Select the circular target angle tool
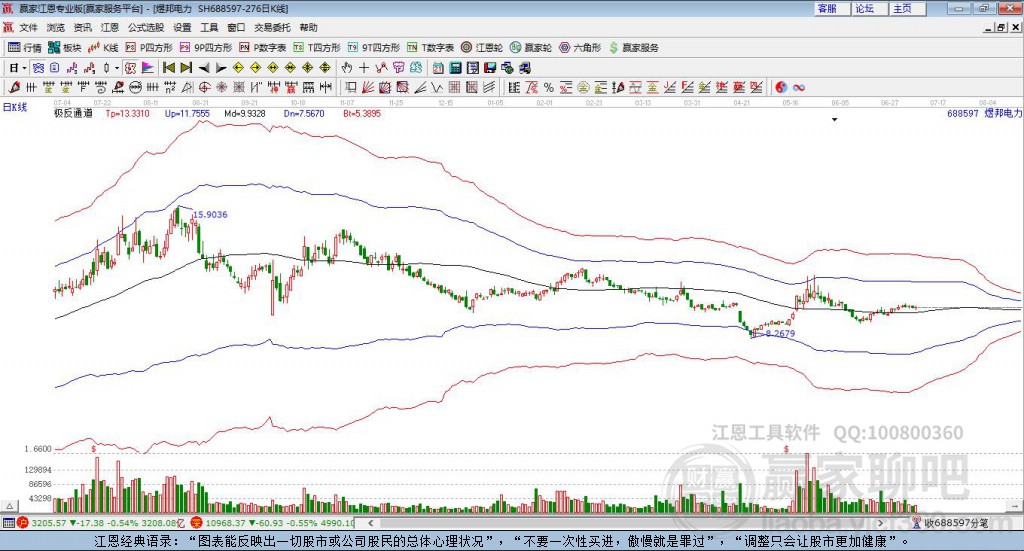This screenshot has width=1024, height=551. click(204, 87)
